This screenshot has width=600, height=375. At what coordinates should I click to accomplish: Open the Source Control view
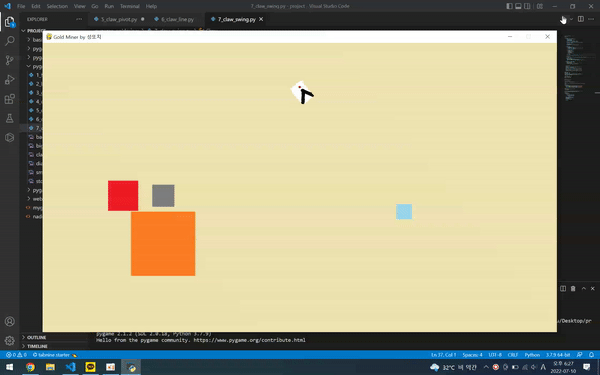pyautogui.click(x=10, y=60)
